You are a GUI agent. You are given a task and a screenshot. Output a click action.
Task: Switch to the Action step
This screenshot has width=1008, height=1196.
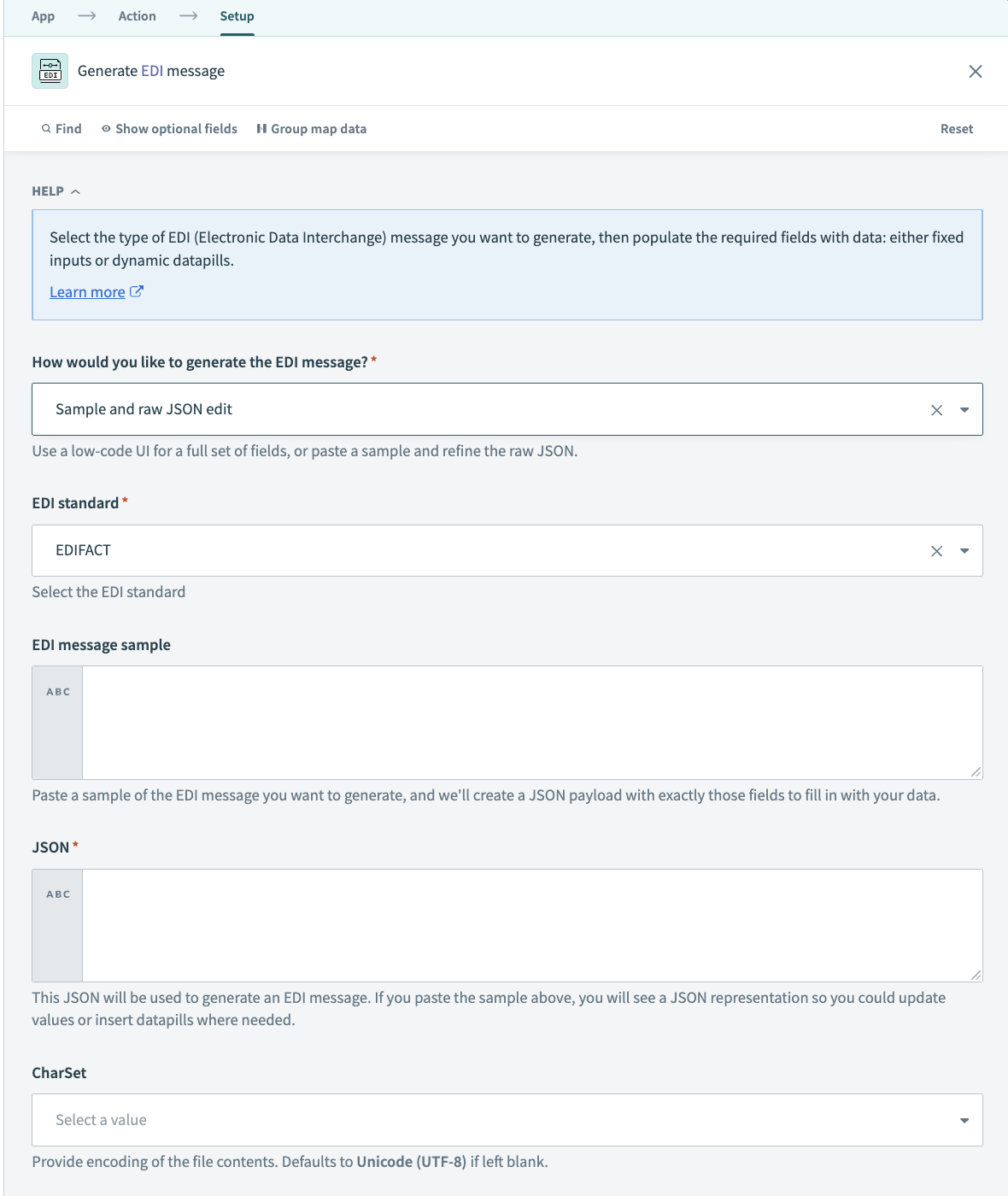coord(137,15)
